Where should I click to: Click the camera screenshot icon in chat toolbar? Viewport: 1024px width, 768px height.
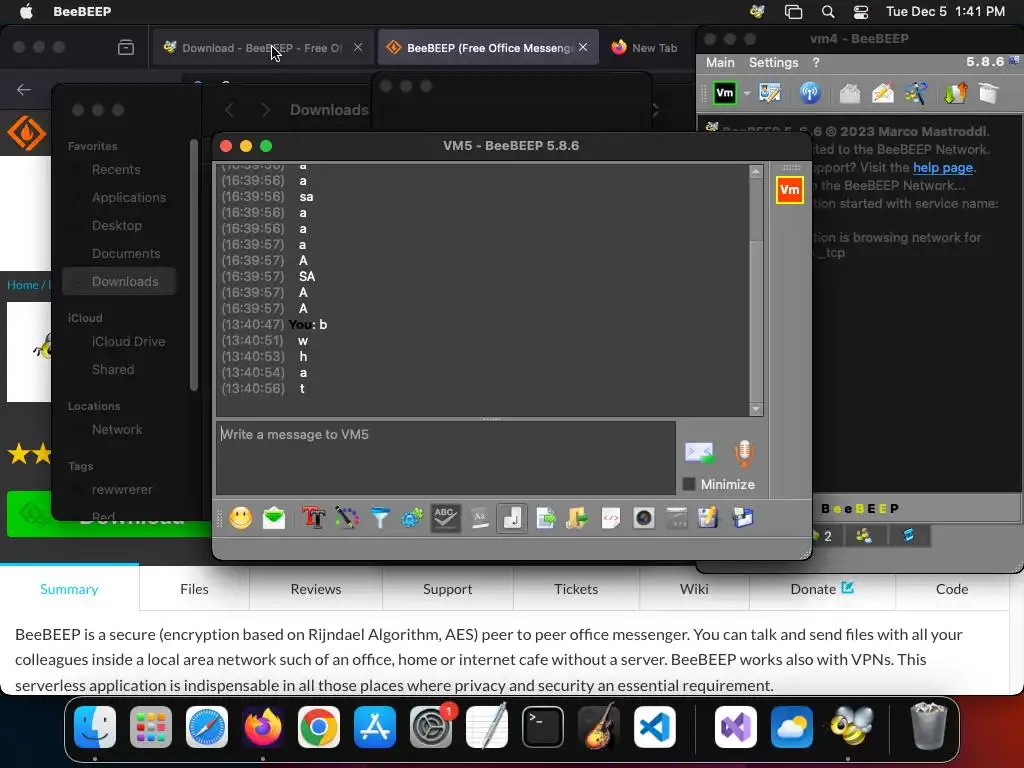coord(644,519)
